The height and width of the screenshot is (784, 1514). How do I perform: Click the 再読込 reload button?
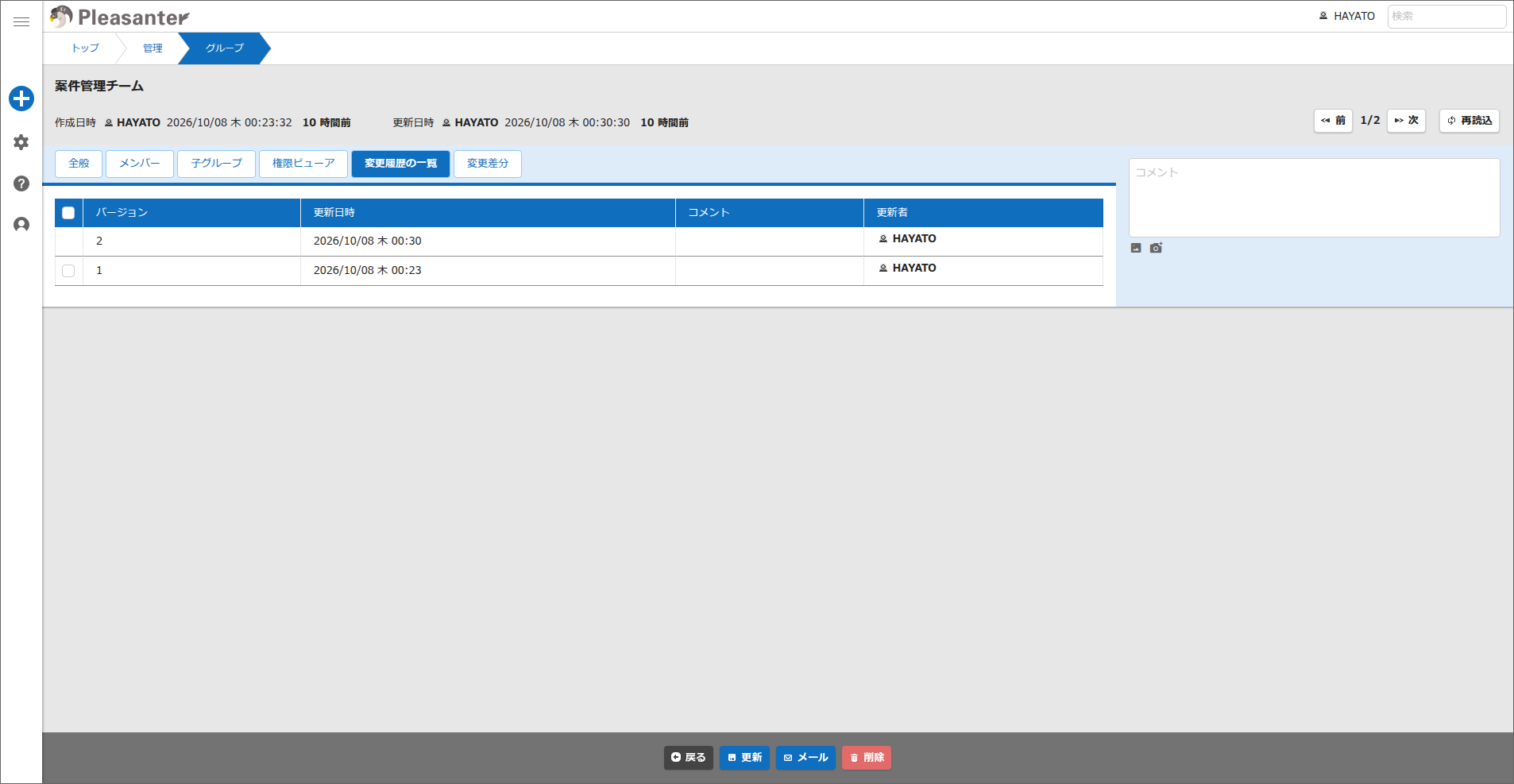pos(1470,121)
